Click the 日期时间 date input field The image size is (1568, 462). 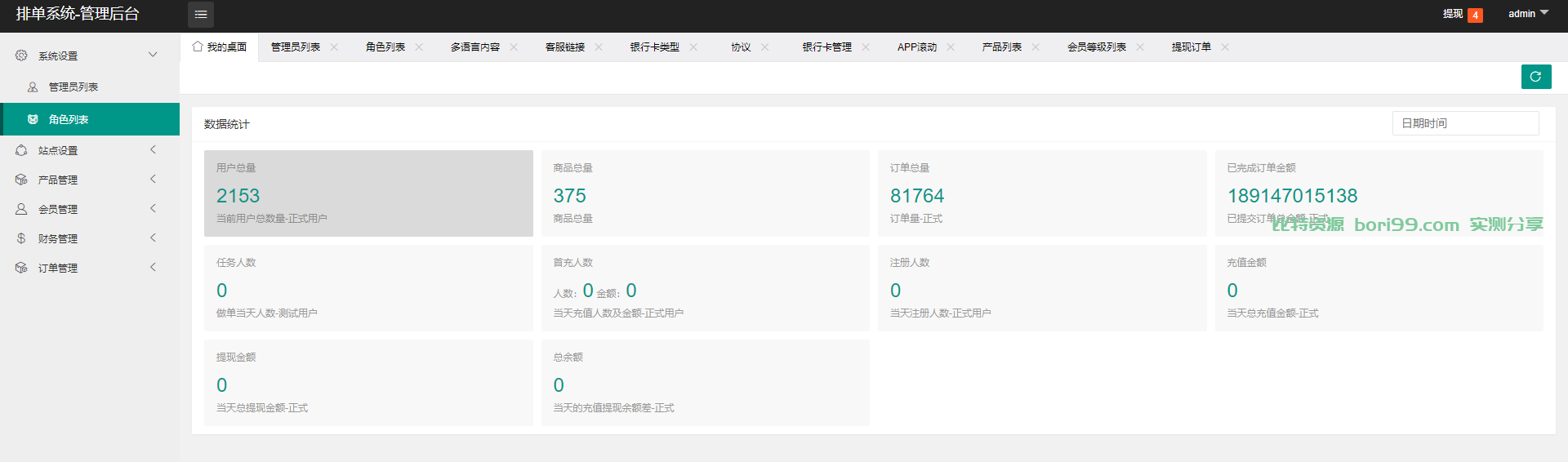[x=1465, y=123]
